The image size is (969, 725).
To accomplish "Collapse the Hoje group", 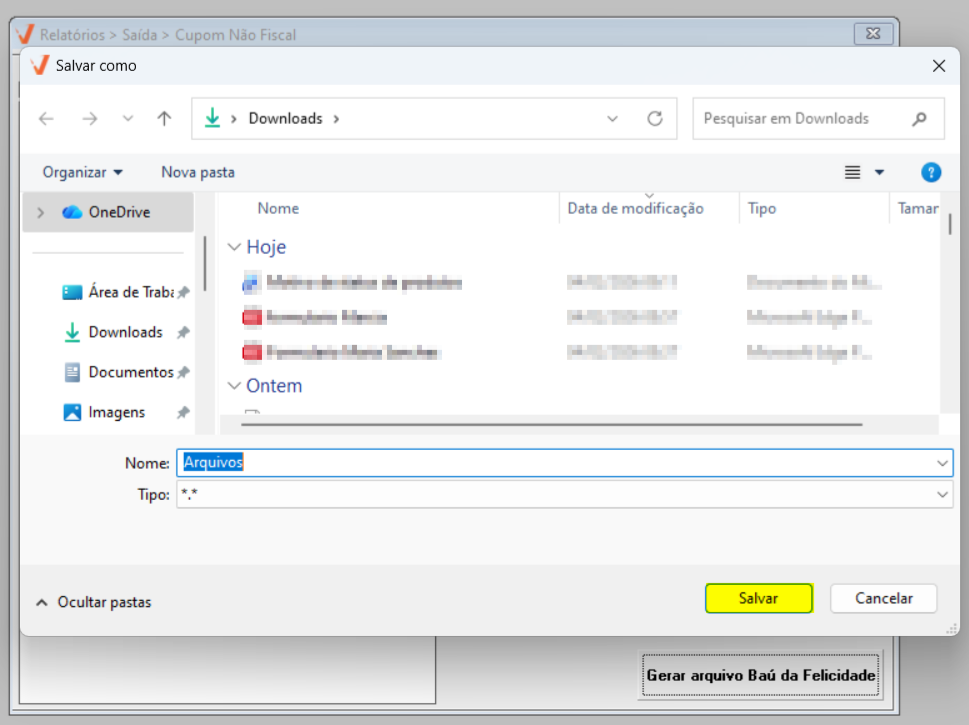I will coord(234,247).
